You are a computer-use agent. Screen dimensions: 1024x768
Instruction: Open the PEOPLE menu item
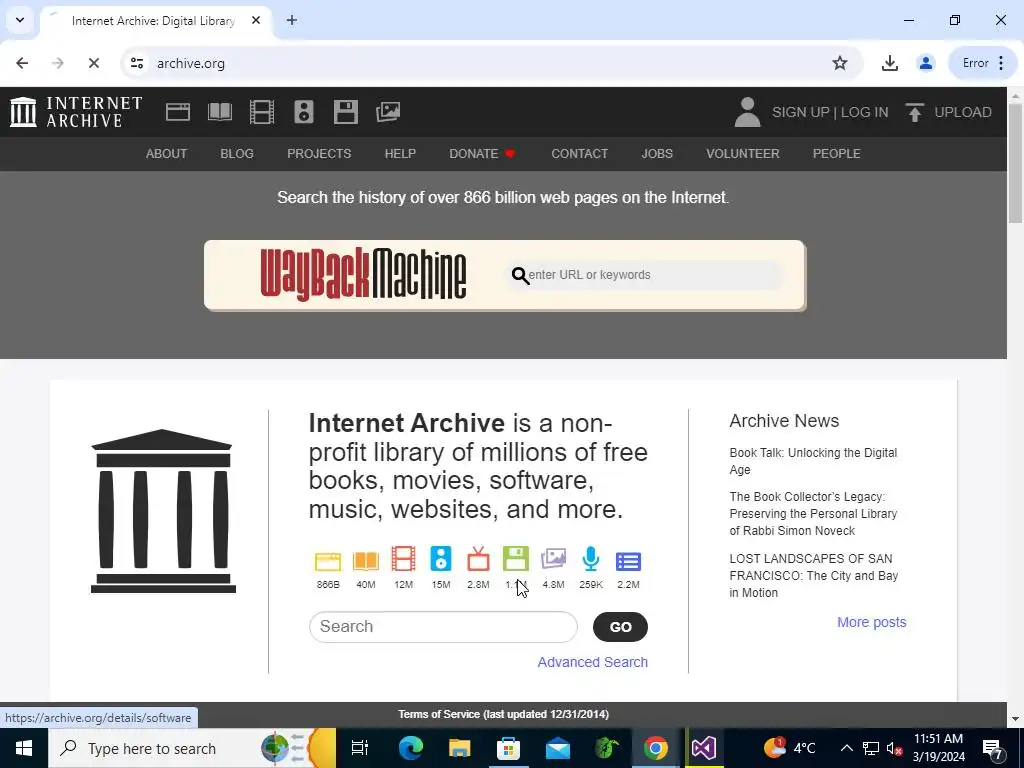(x=837, y=153)
